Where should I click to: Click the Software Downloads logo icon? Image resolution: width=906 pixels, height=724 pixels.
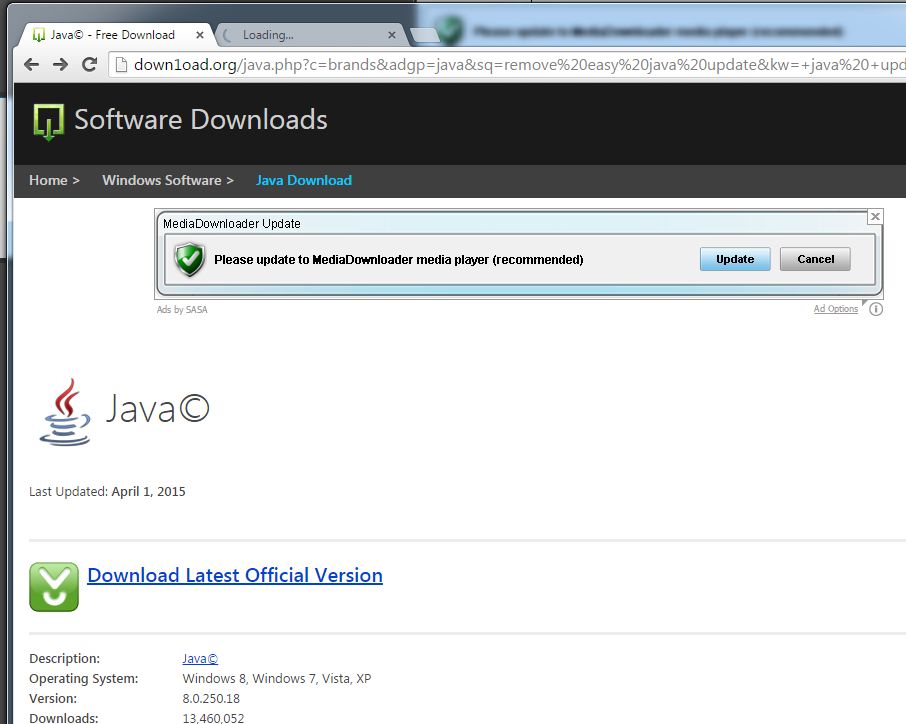point(49,122)
